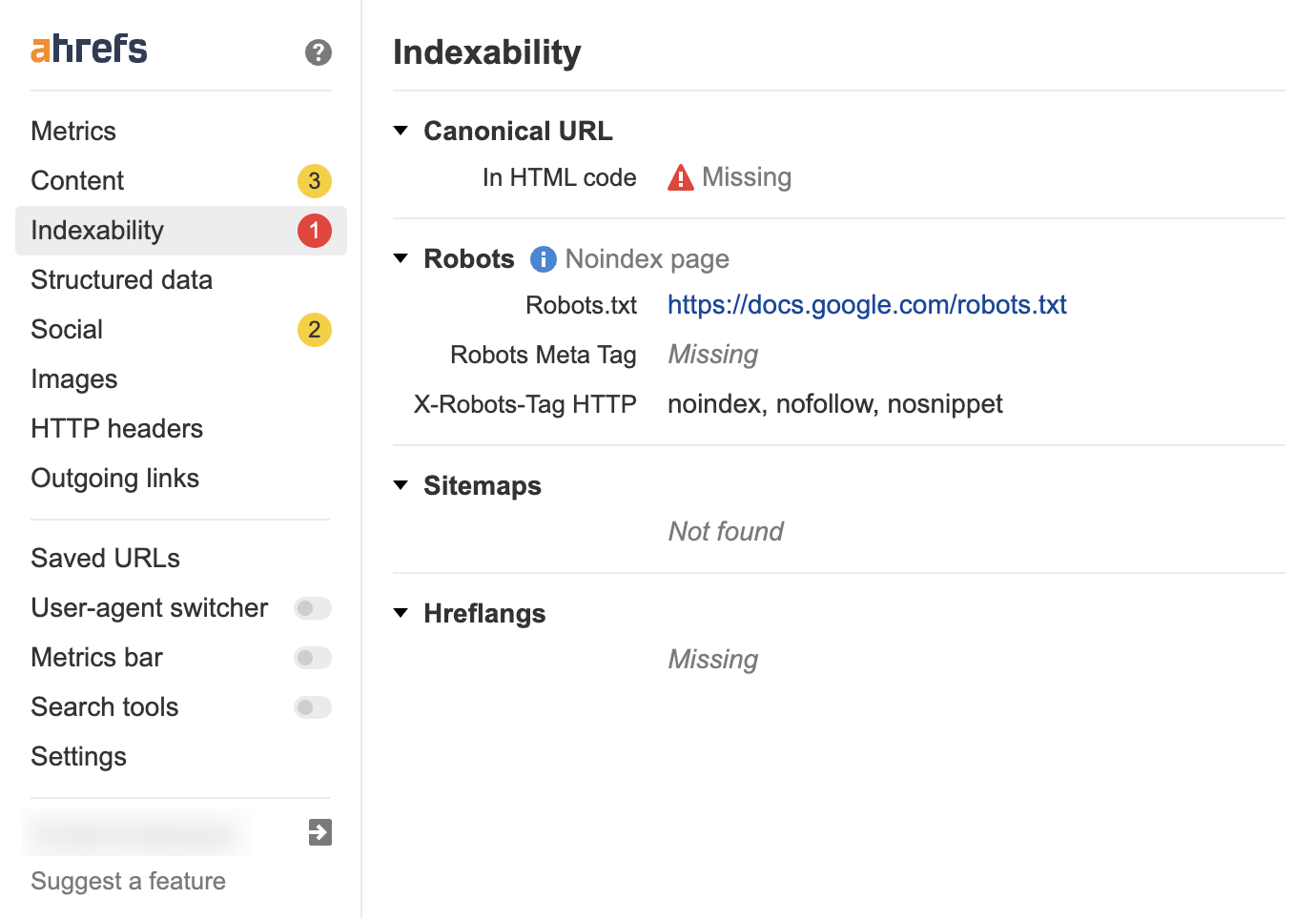The width and height of the screenshot is (1316, 919).
Task: Click the info icon beside Noindex page
Action: [542, 258]
